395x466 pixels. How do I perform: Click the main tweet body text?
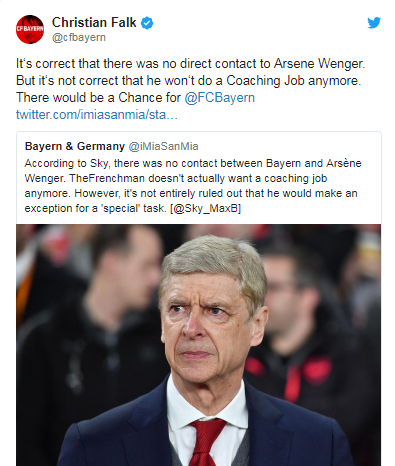[190, 89]
